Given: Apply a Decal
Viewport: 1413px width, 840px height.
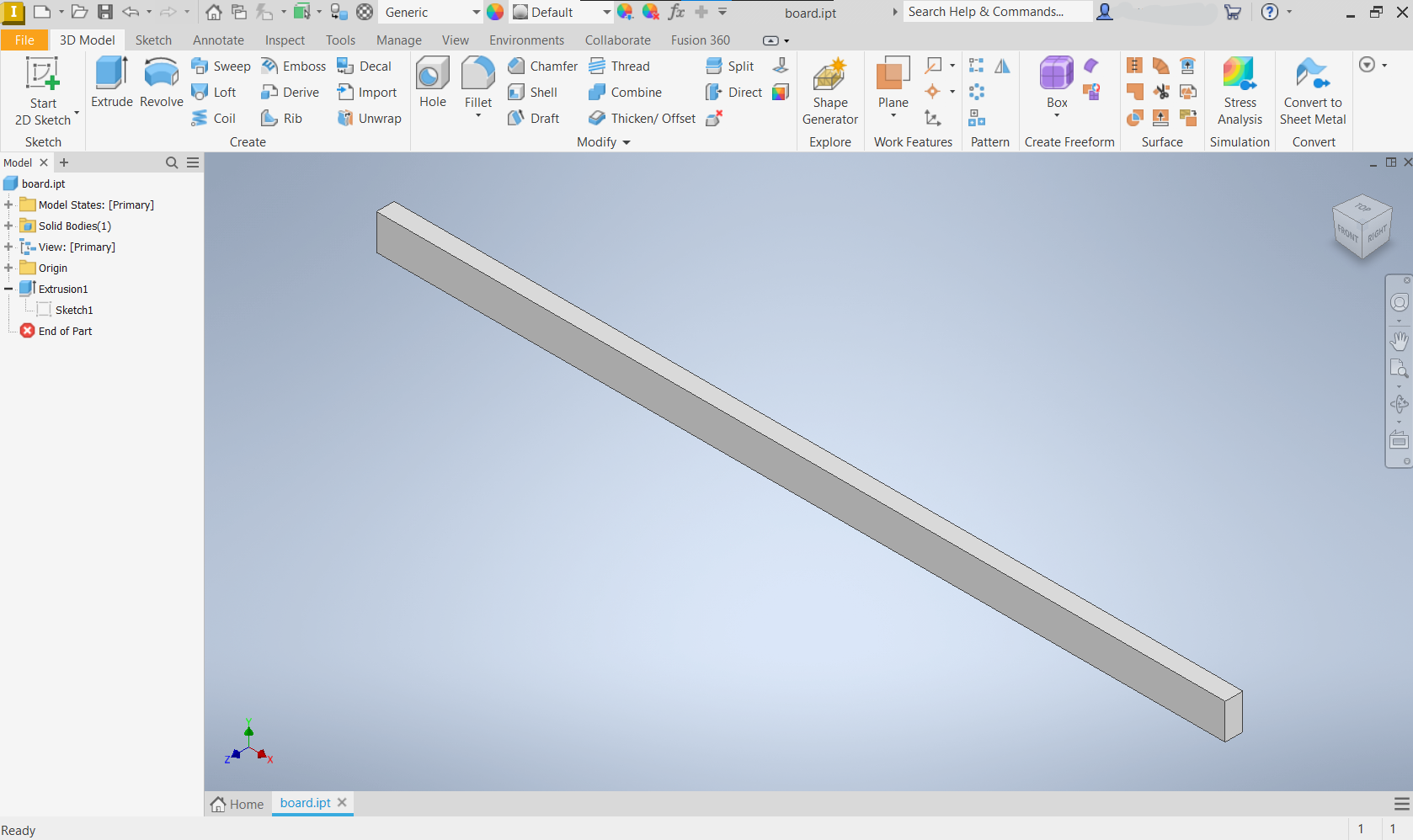Looking at the screenshot, I should [364, 66].
